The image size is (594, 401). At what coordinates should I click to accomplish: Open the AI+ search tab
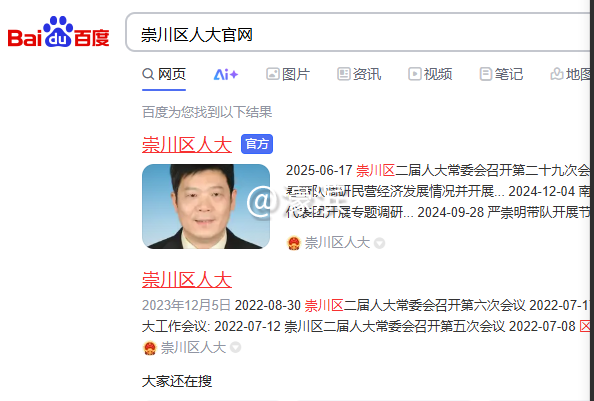226,74
